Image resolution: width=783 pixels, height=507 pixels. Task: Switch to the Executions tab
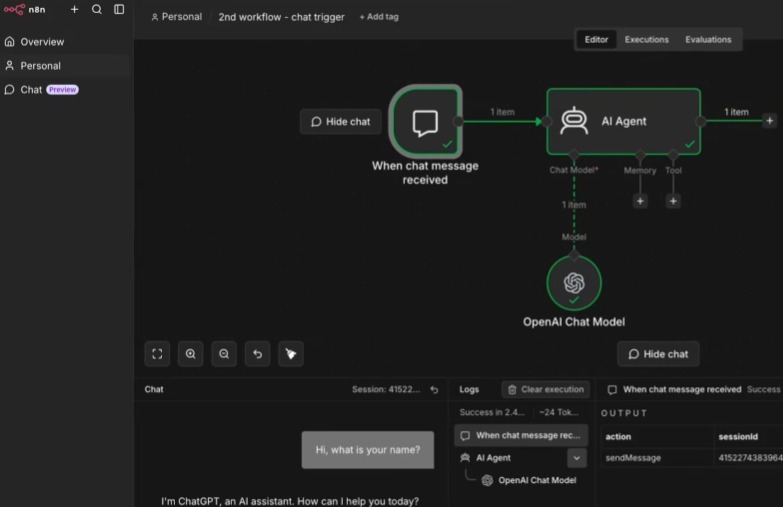[x=647, y=39]
